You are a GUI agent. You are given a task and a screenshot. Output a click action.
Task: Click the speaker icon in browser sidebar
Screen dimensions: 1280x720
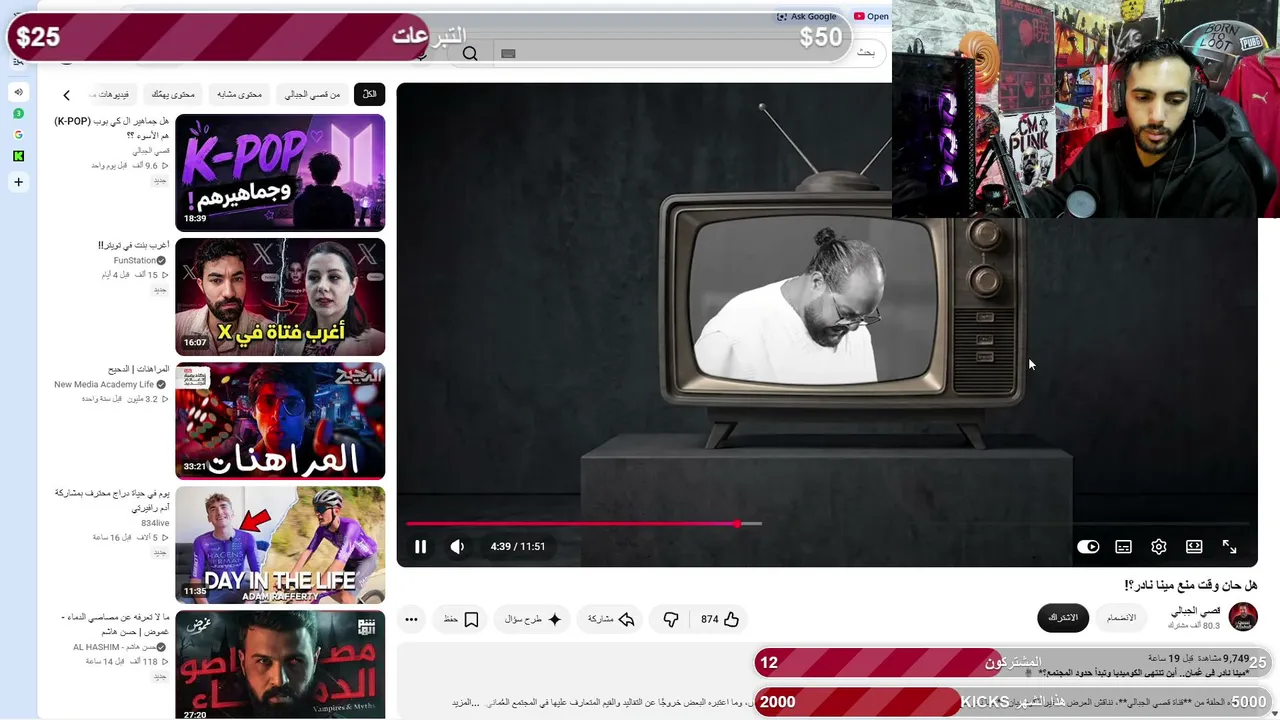click(18, 92)
